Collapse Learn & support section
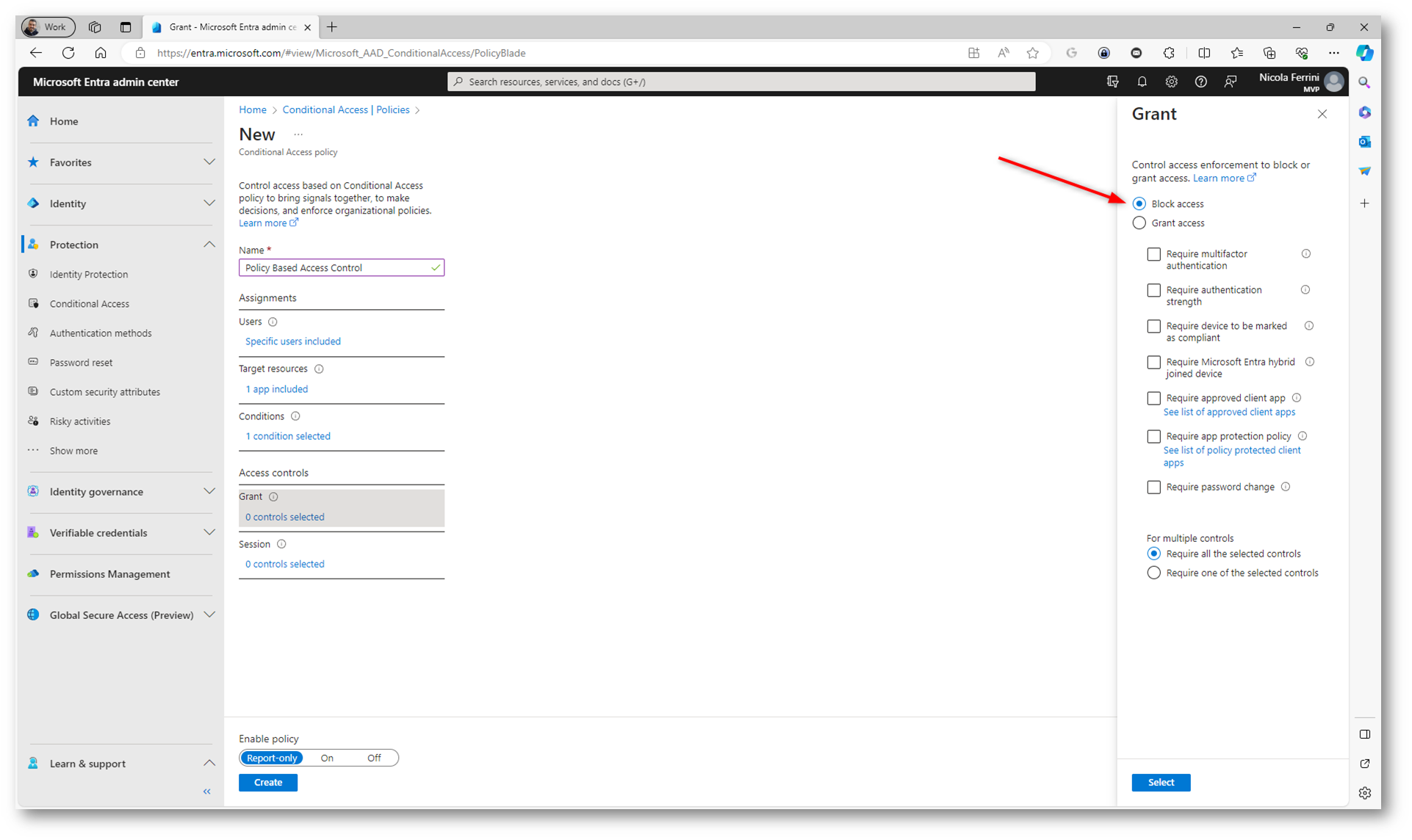 [x=209, y=763]
